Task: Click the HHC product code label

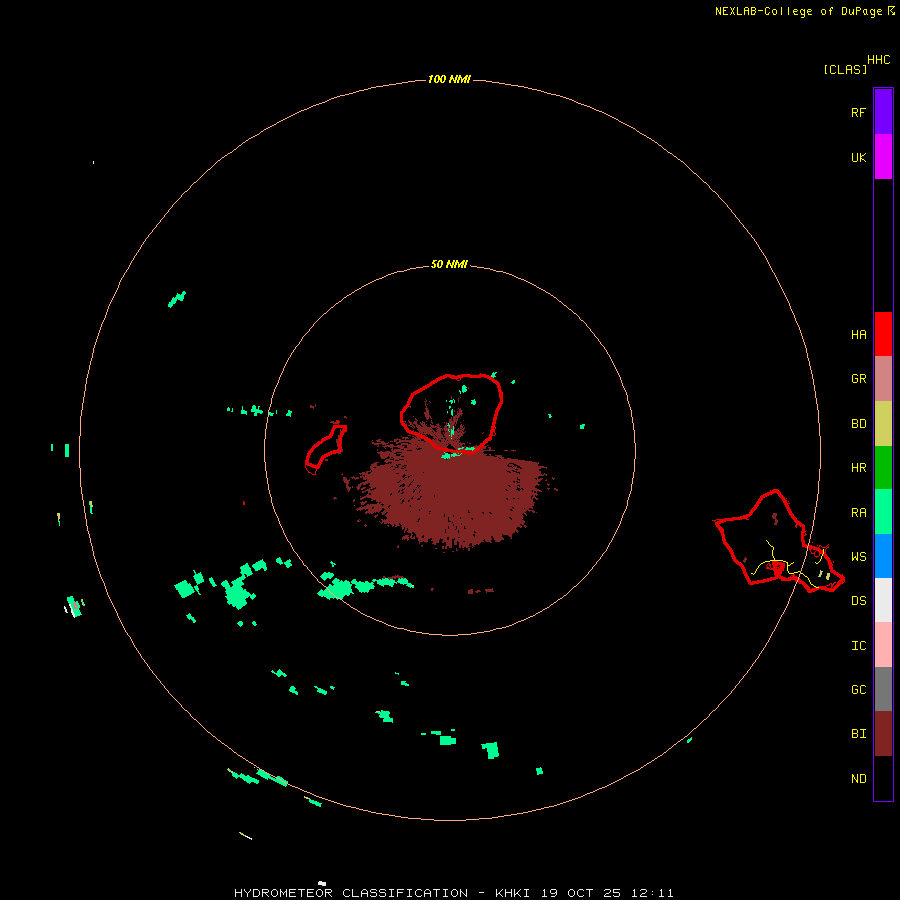Action: 879,60
